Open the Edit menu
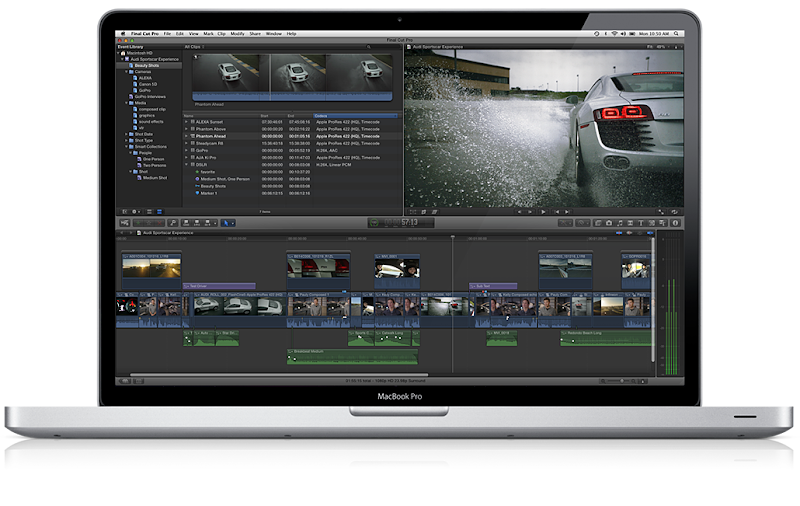This screenshot has height=506, width=800. click(x=180, y=34)
